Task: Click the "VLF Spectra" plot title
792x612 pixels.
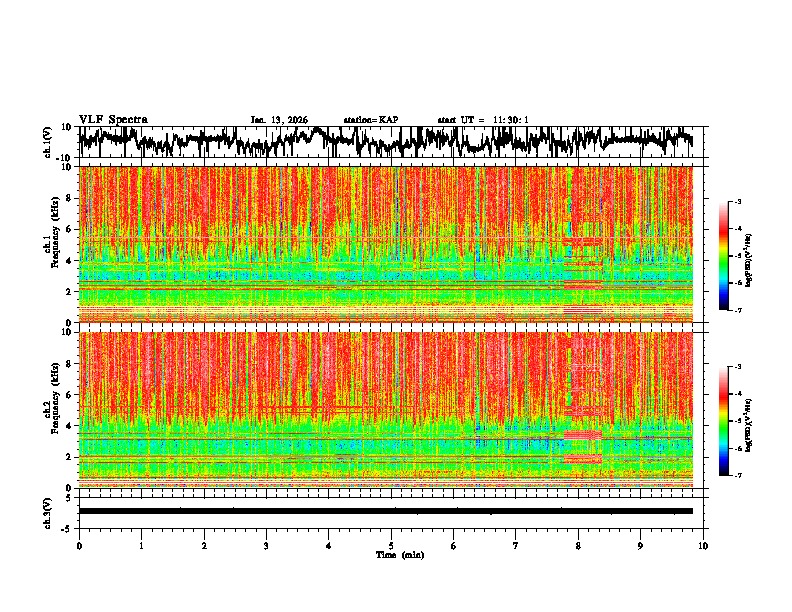Action: pos(113,120)
